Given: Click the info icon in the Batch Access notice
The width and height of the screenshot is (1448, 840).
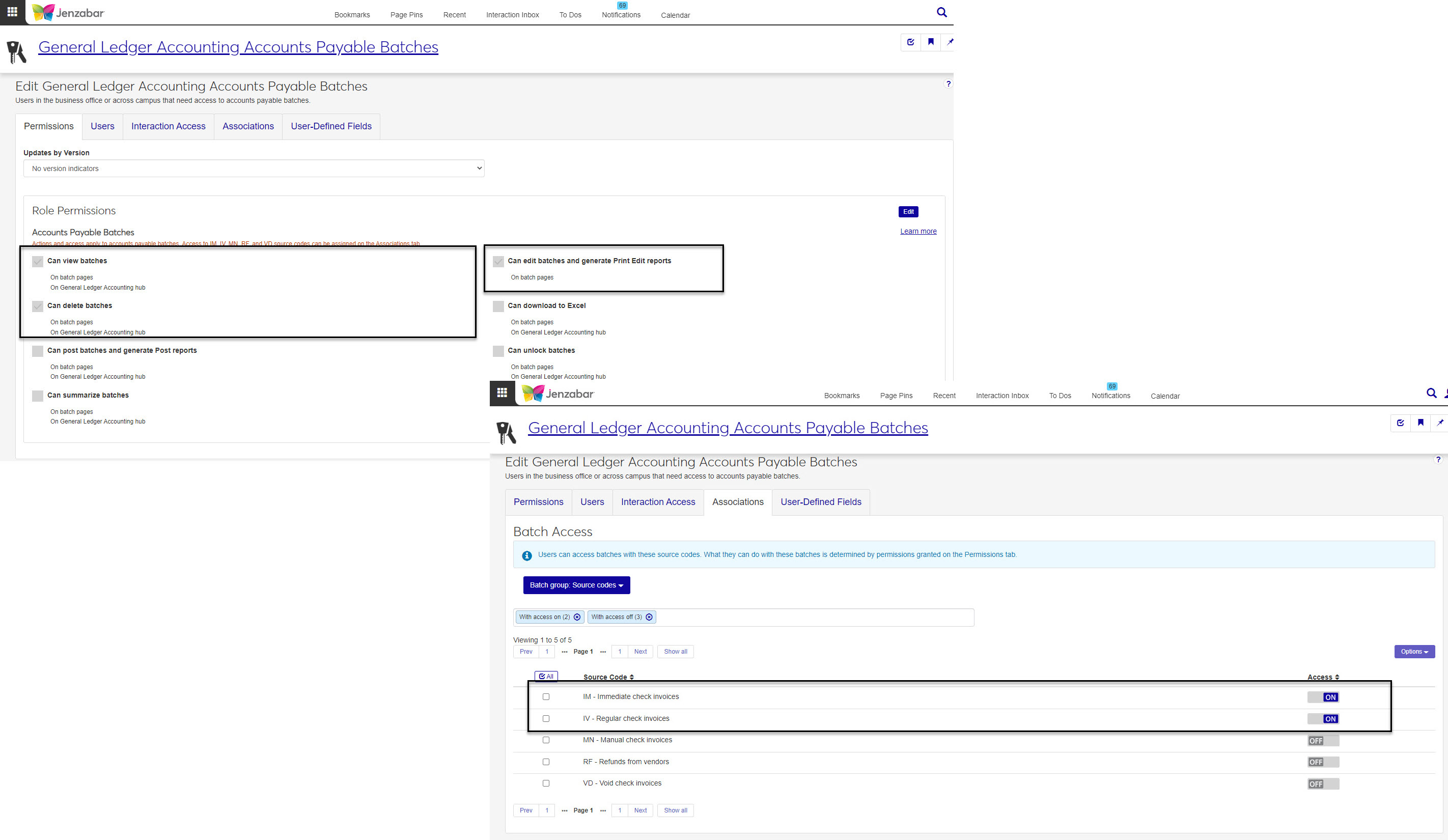Looking at the screenshot, I should coord(526,555).
